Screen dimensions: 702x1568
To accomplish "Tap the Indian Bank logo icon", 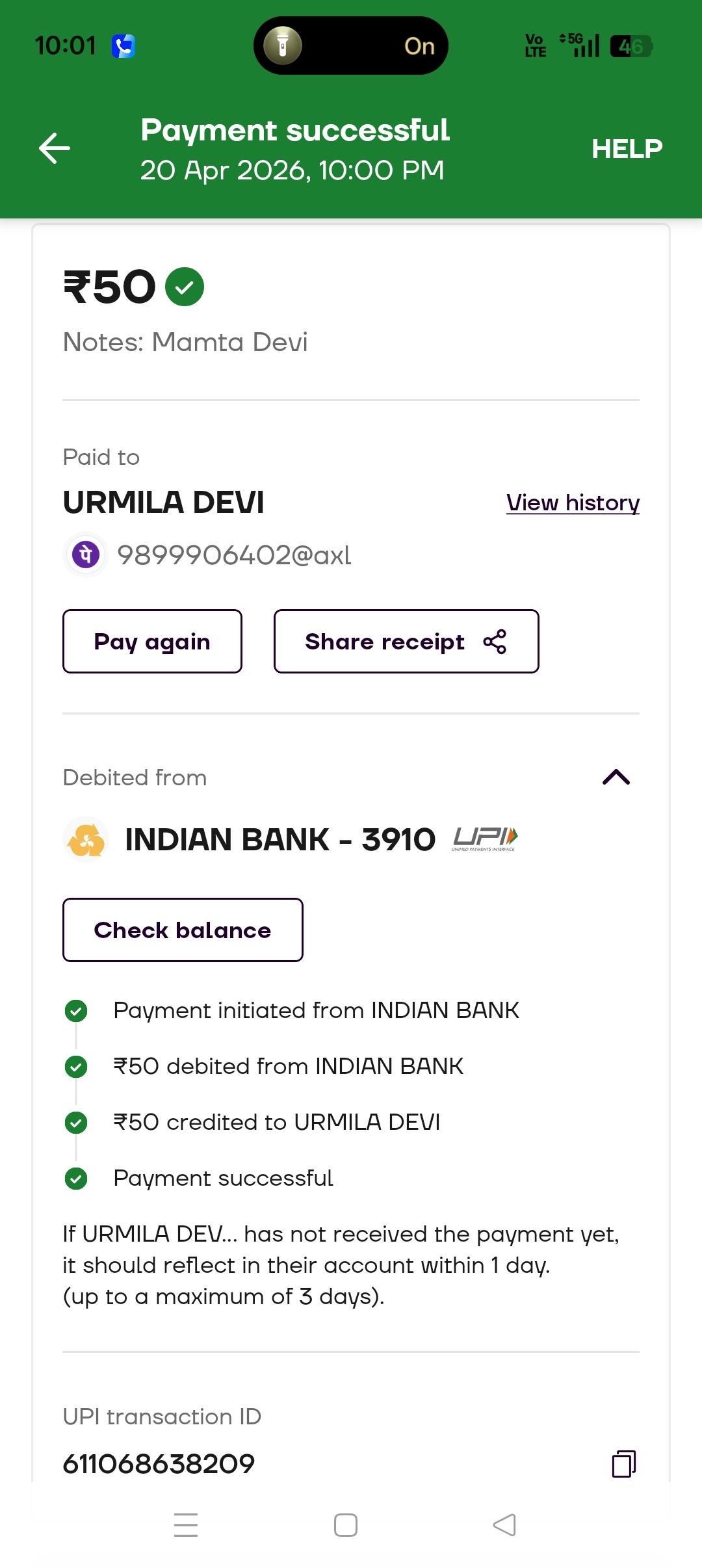I will click(86, 839).
